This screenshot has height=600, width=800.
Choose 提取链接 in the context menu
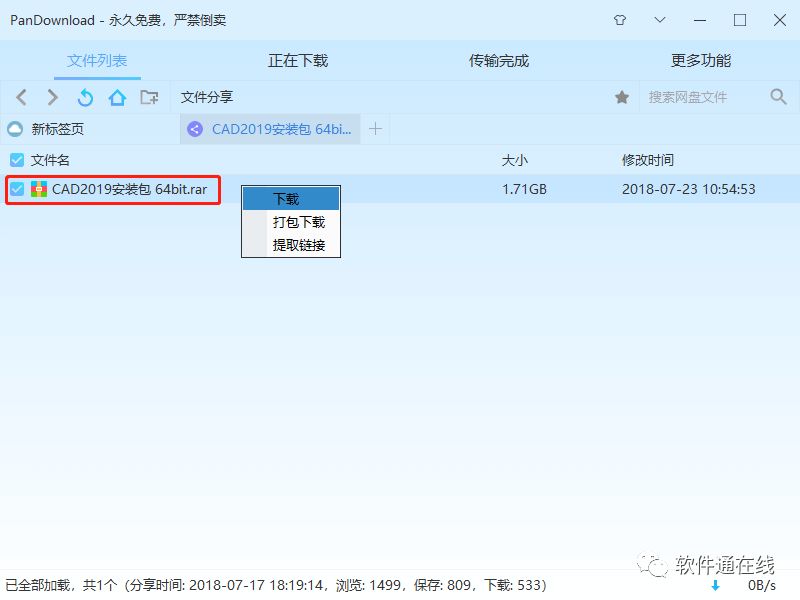tap(291, 245)
